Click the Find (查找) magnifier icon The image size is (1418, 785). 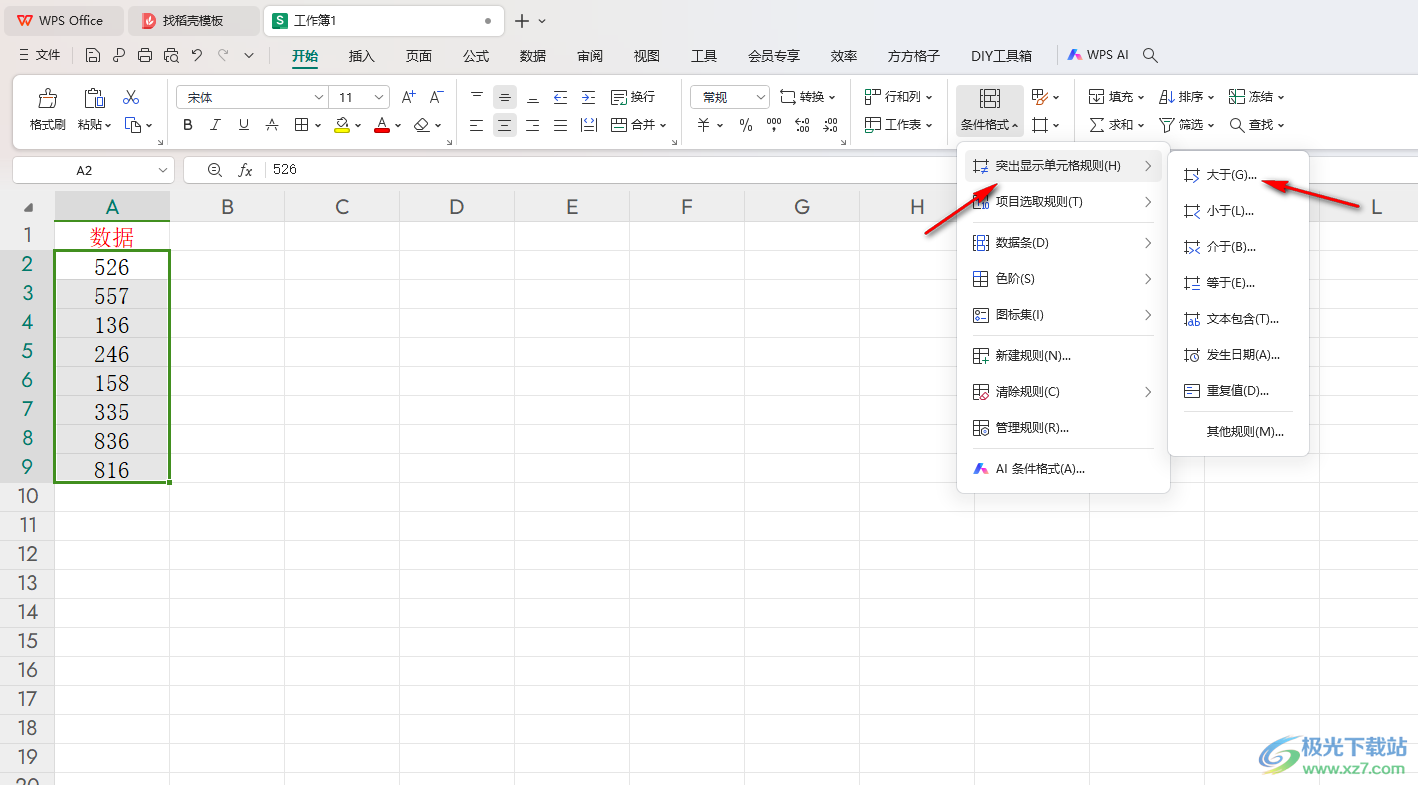tap(1237, 125)
